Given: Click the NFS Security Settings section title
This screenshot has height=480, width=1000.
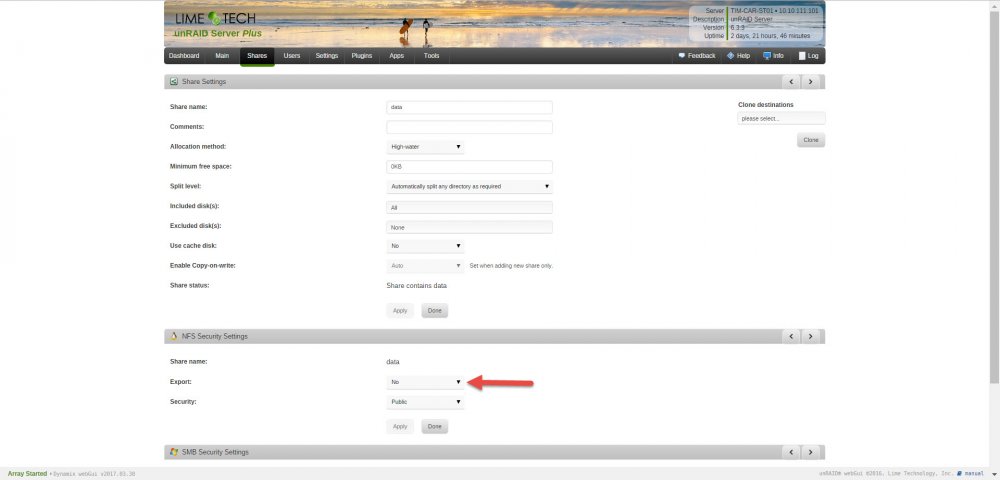Looking at the screenshot, I should tap(215, 336).
